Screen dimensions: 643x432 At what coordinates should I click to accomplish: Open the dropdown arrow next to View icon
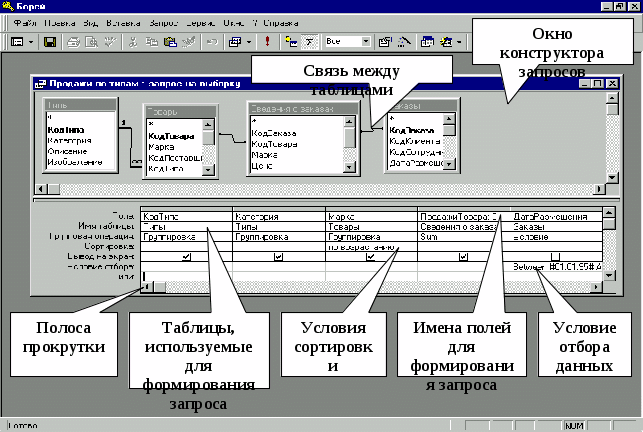(31, 42)
